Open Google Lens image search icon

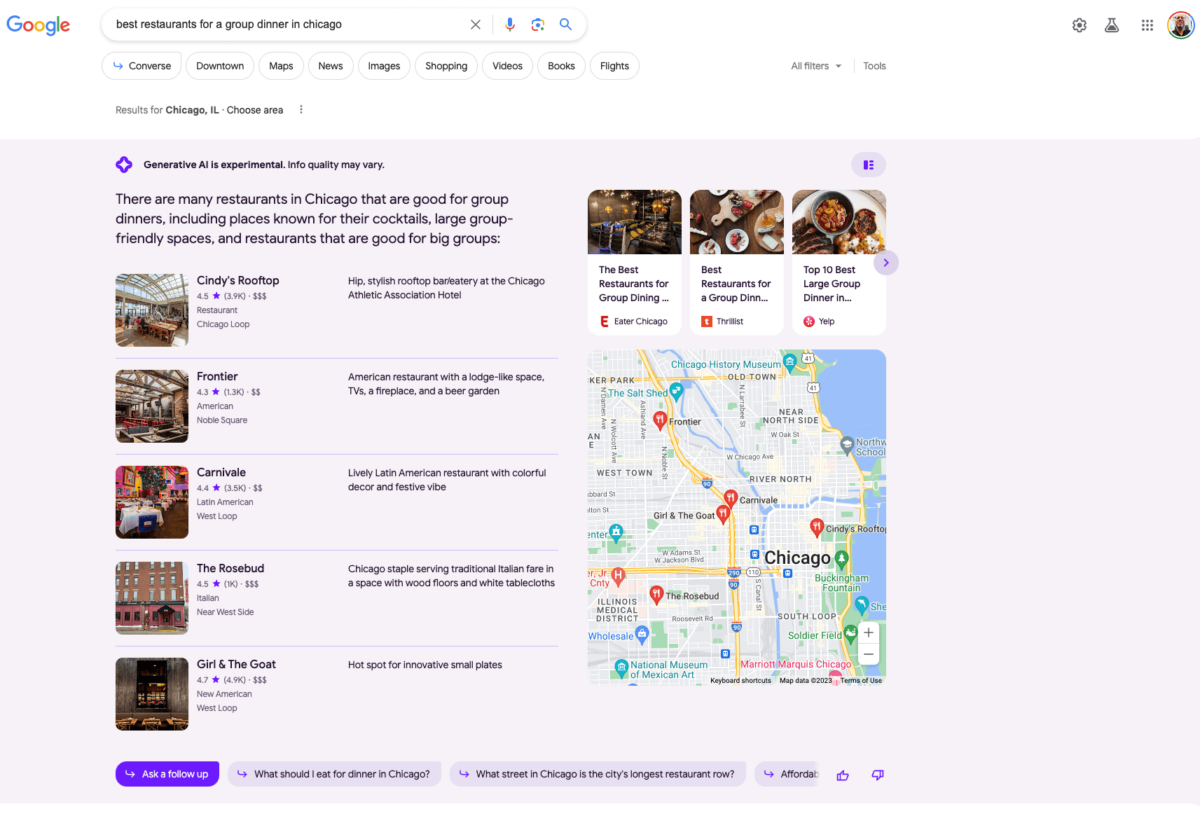[538, 25]
